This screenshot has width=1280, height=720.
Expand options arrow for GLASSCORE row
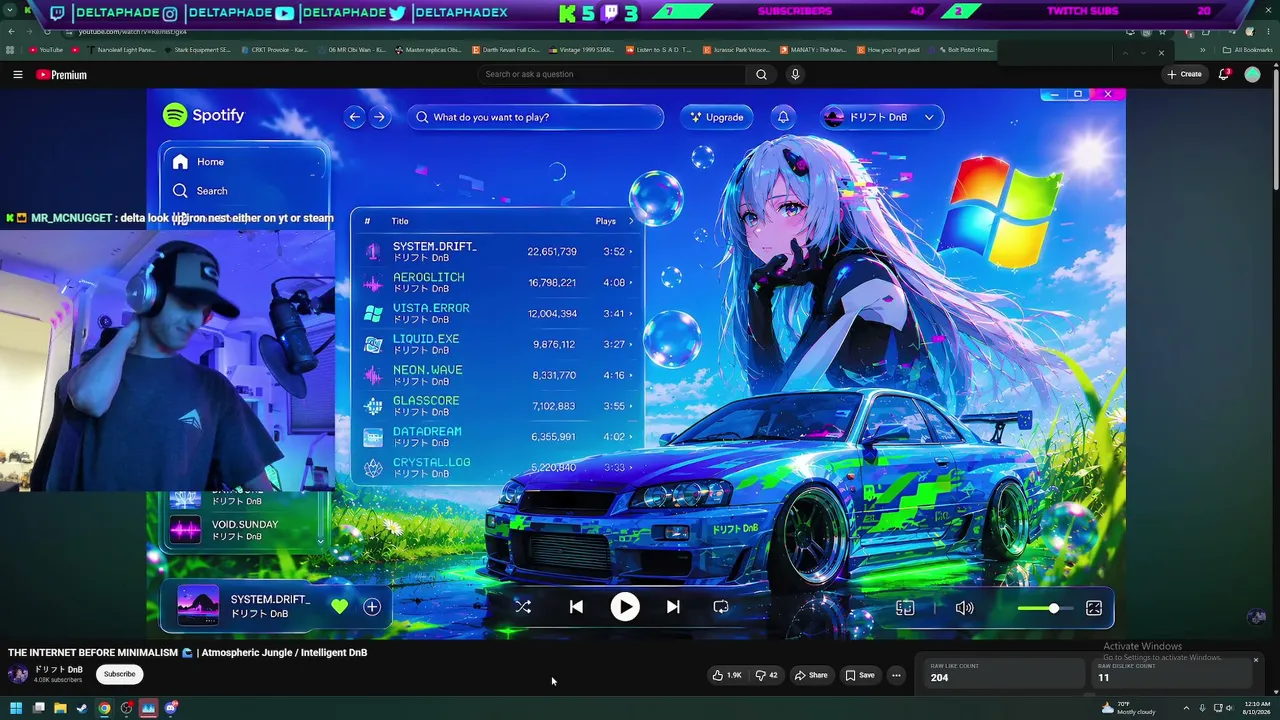pos(630,407)
